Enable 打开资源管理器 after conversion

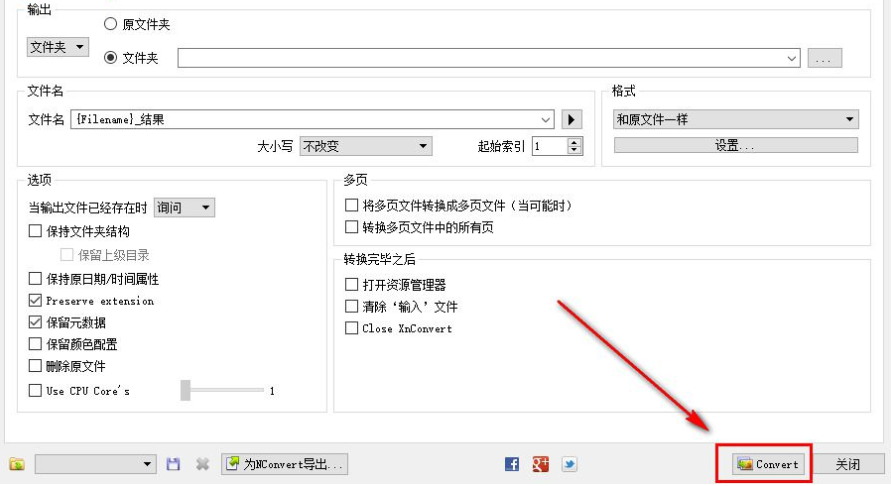pyautogui.click(x=352, y=284)
